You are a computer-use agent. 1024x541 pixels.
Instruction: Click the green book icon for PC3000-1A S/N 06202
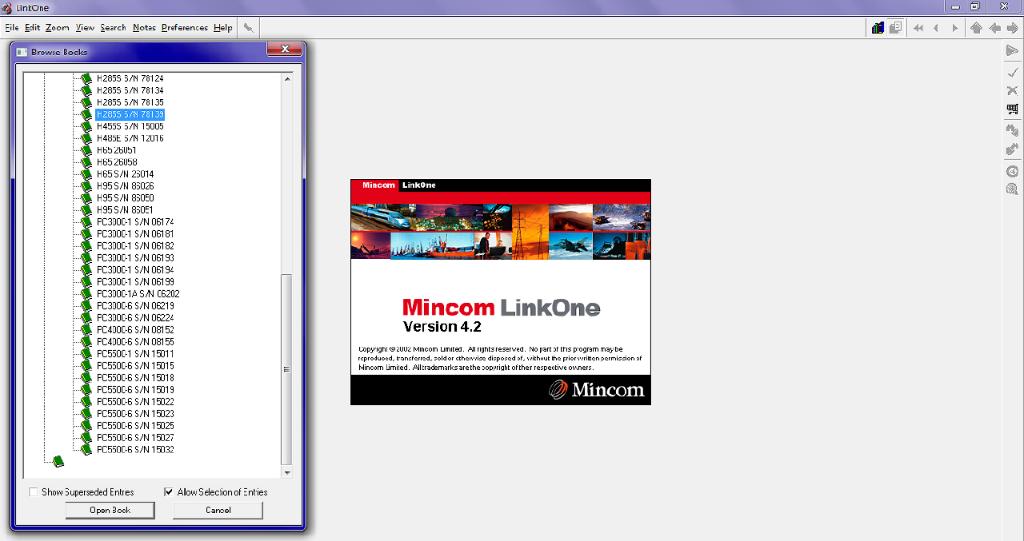pos(86,294)
